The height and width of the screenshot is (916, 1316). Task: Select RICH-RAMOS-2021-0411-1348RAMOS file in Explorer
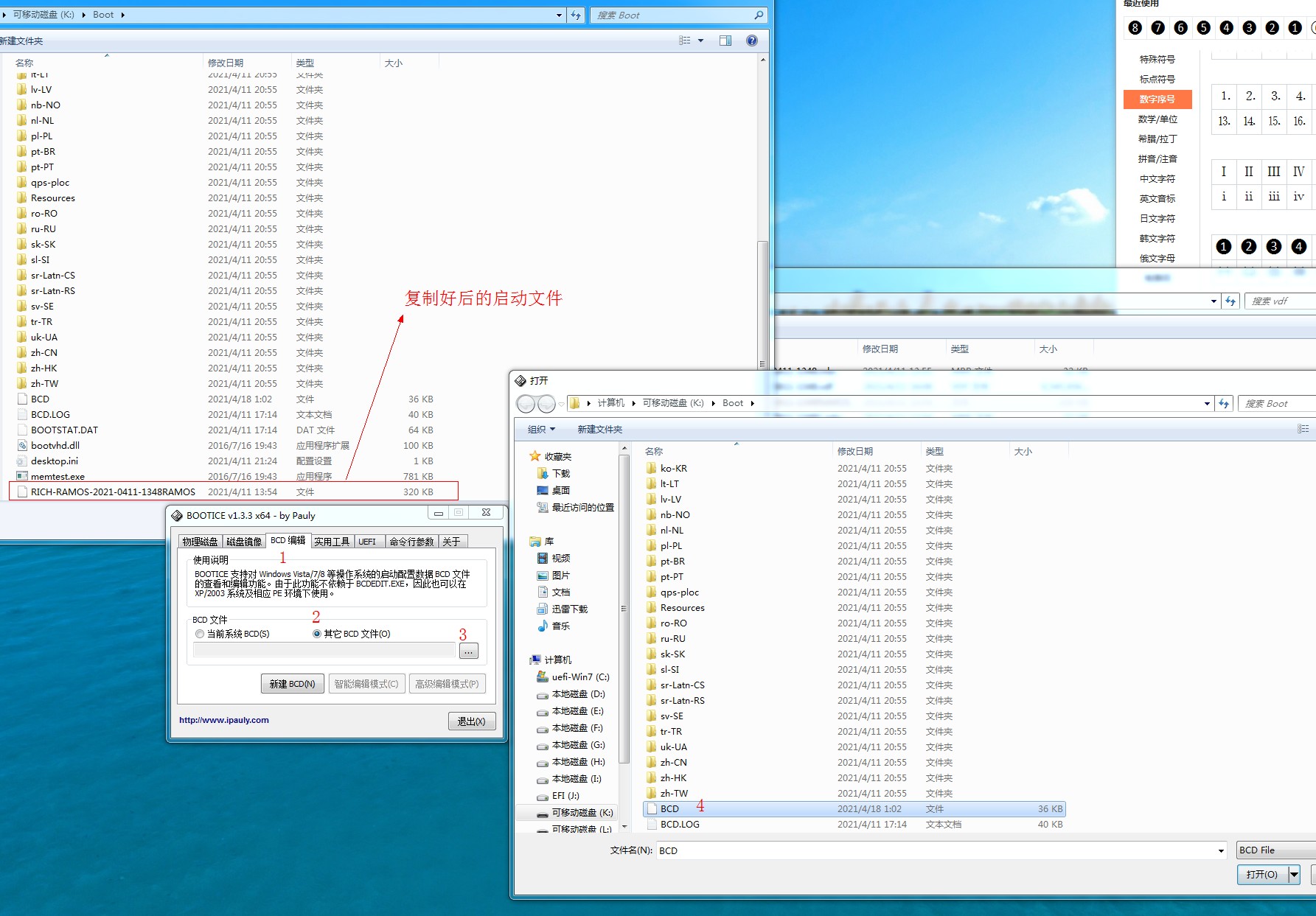[234, 492]
